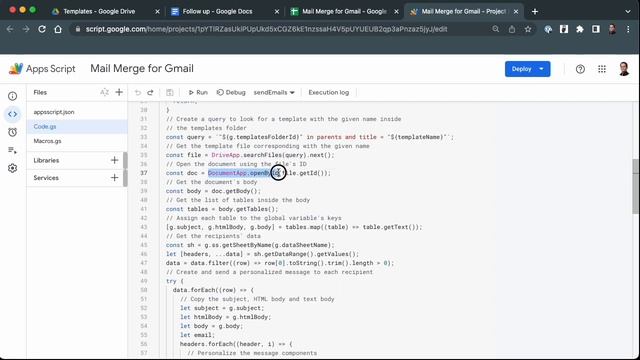Viewport: 640px width, 360px height.
Task: Bookmark this page with star icon
Action: [528, 29]
